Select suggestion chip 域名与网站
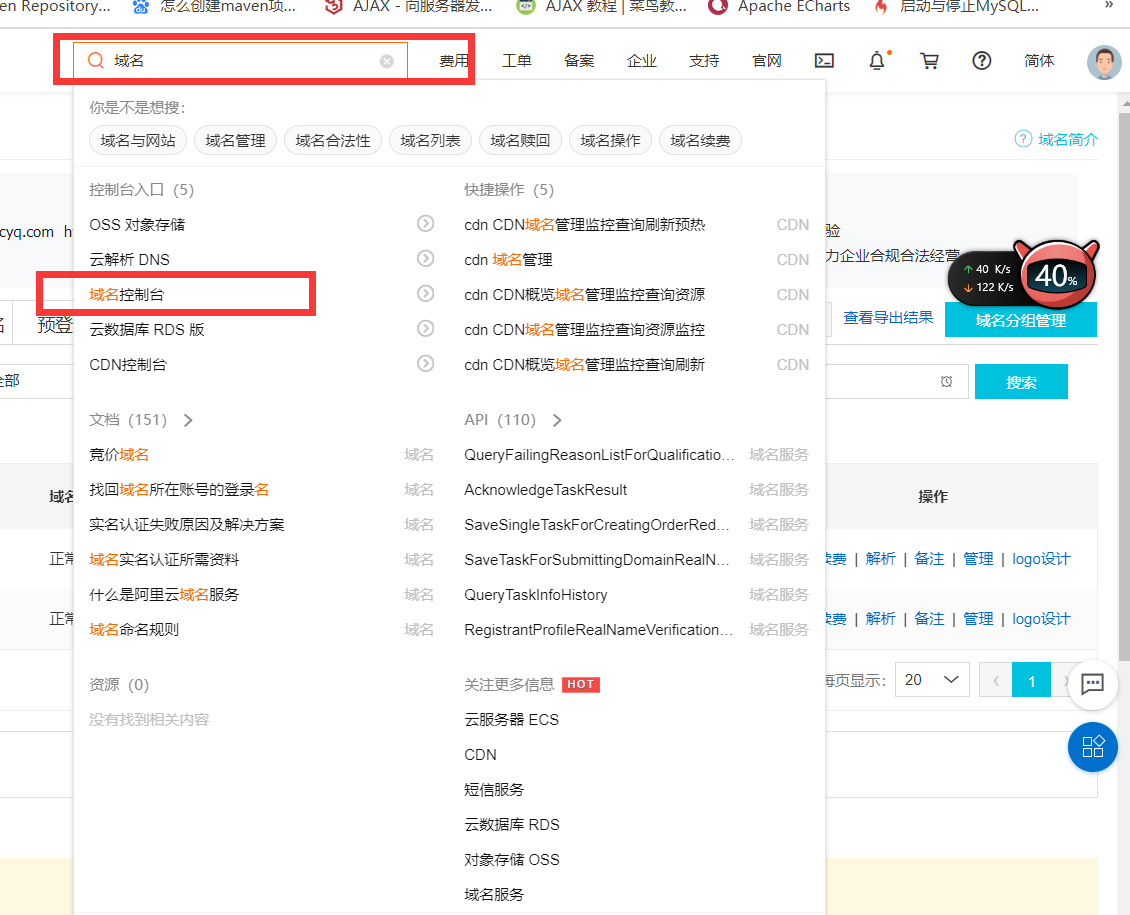 coord(138,140)
